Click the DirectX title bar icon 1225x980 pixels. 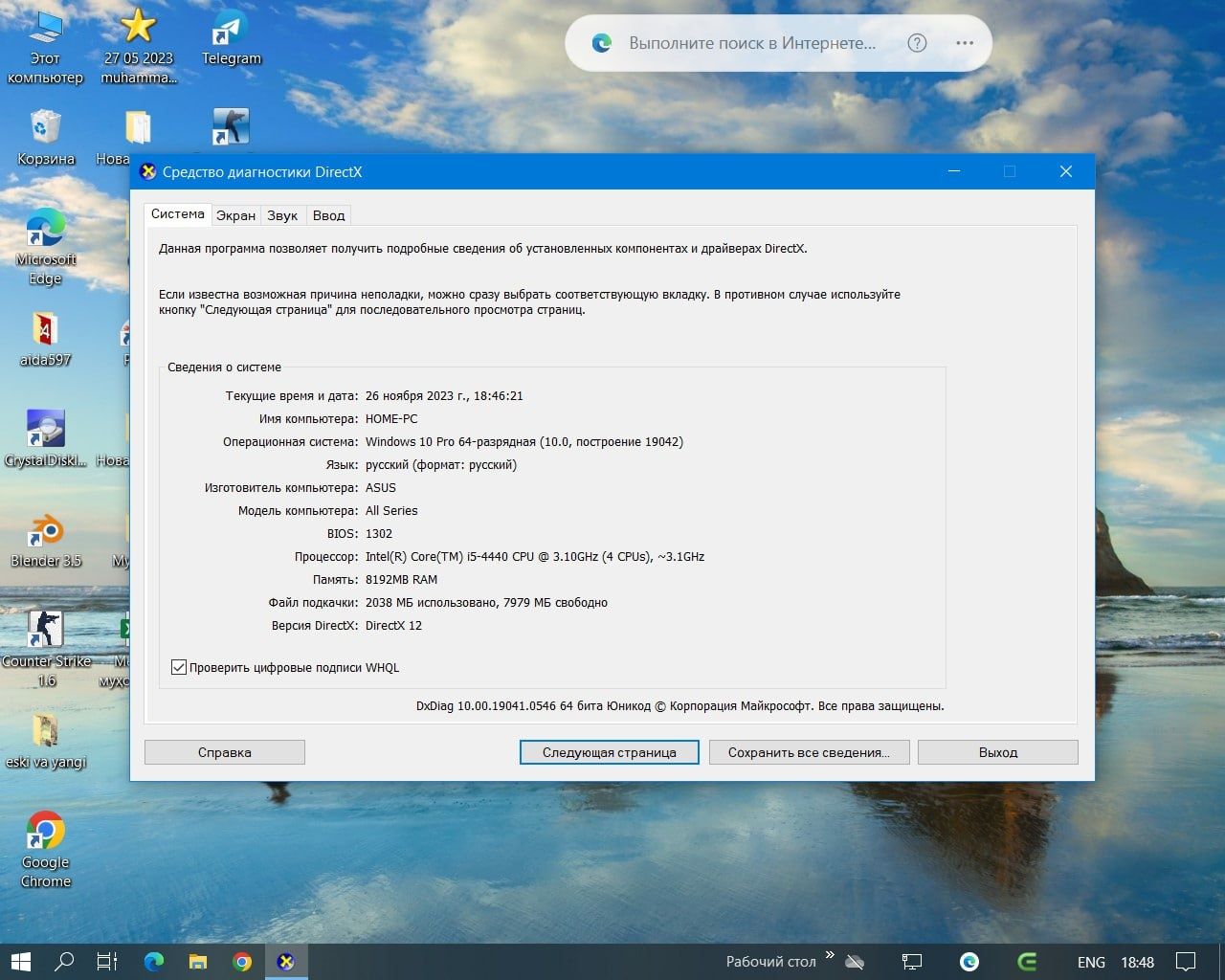[147, 172]
